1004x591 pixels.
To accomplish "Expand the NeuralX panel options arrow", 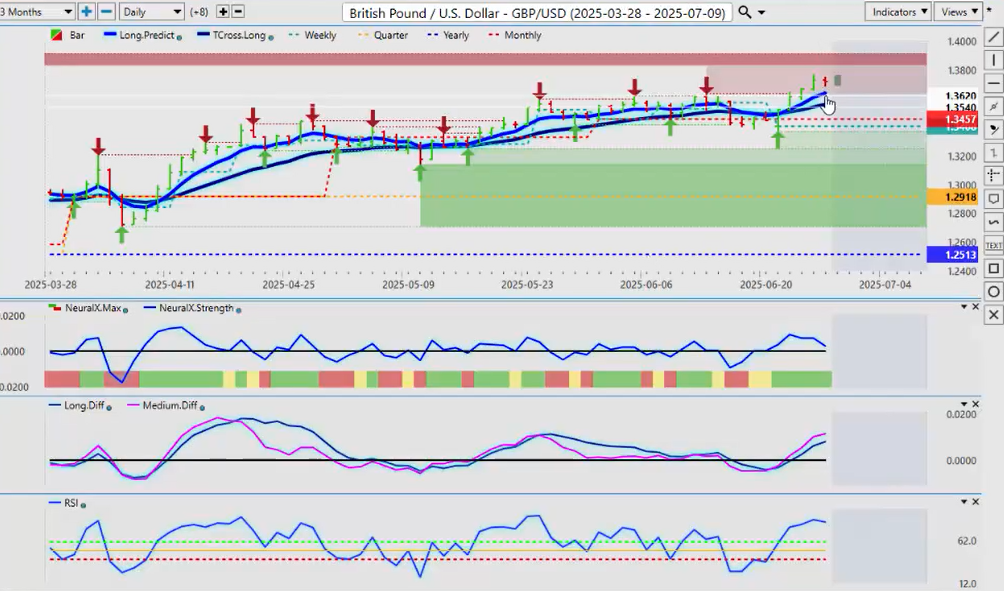I will click(x=964, y=307).
